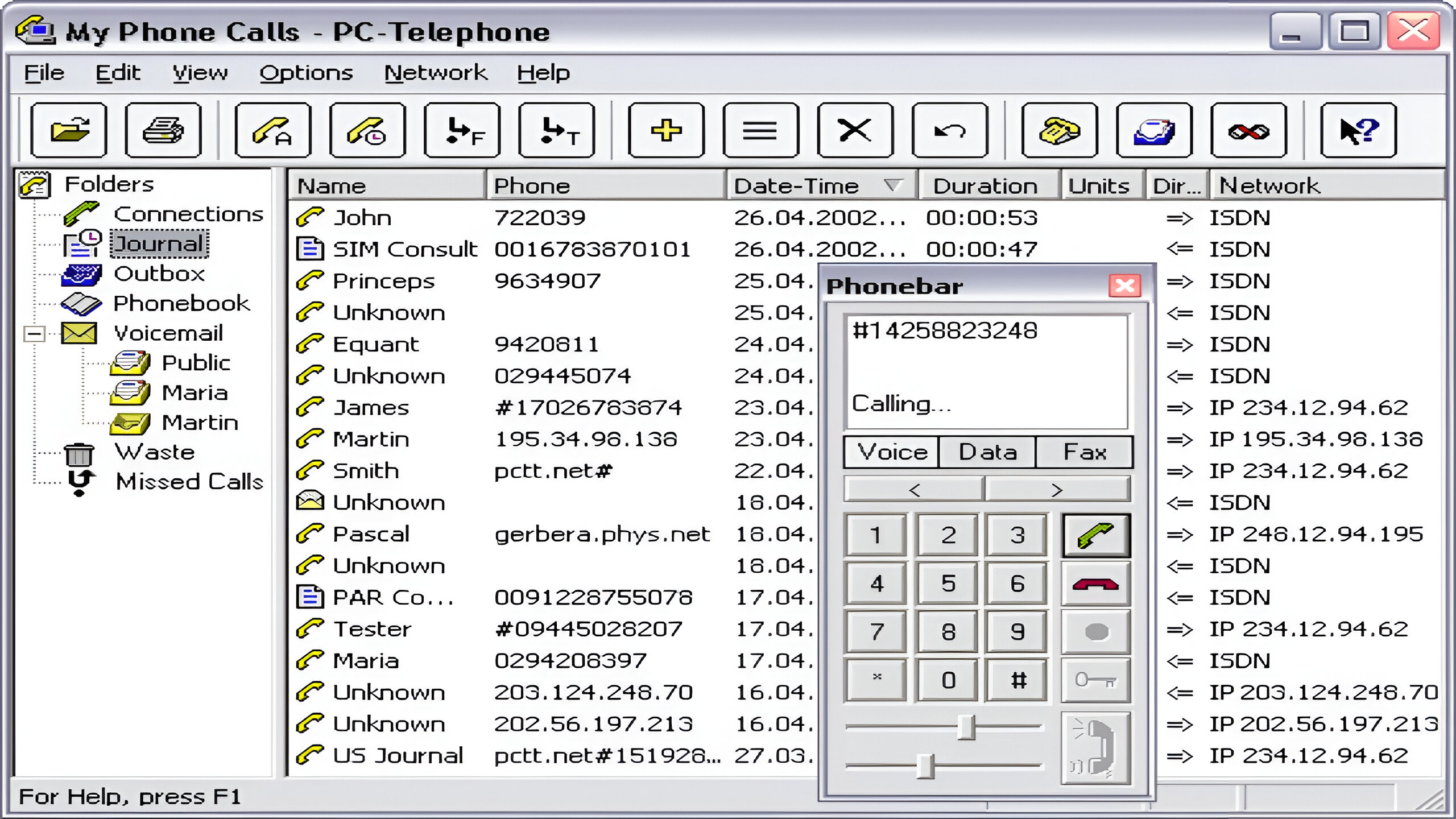Image resolution: width=1456 pixels, height=819 pixels.
Task: Click Date-Time column sort arrow
Action: click(893, 185)
